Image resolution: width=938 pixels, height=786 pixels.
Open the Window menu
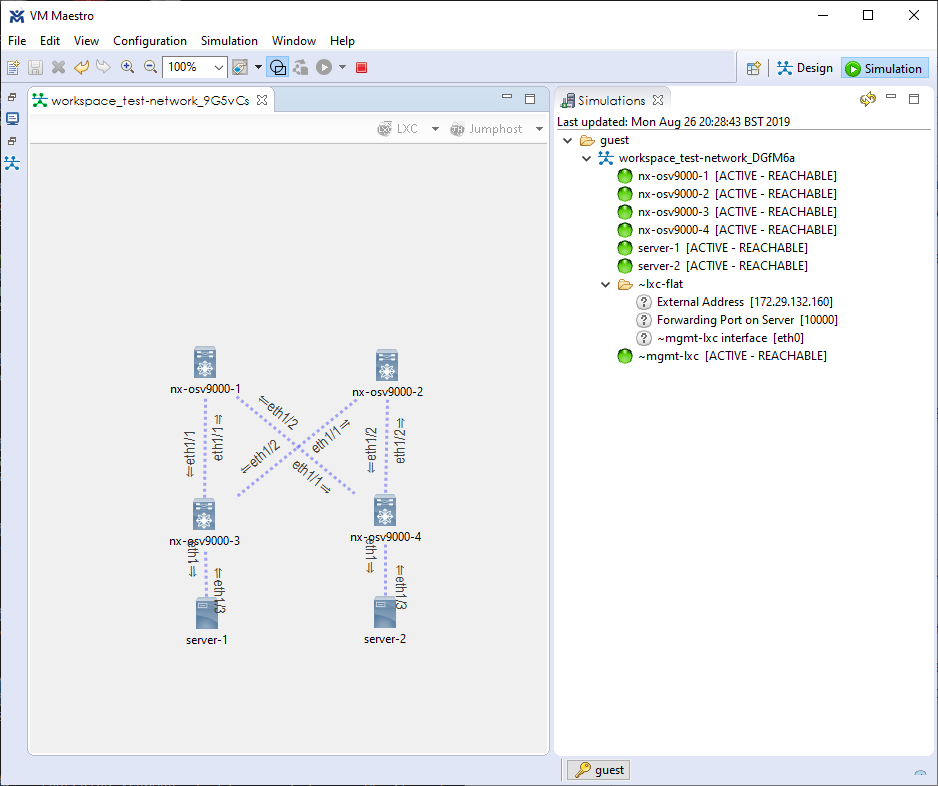click(x=294, y=41)
